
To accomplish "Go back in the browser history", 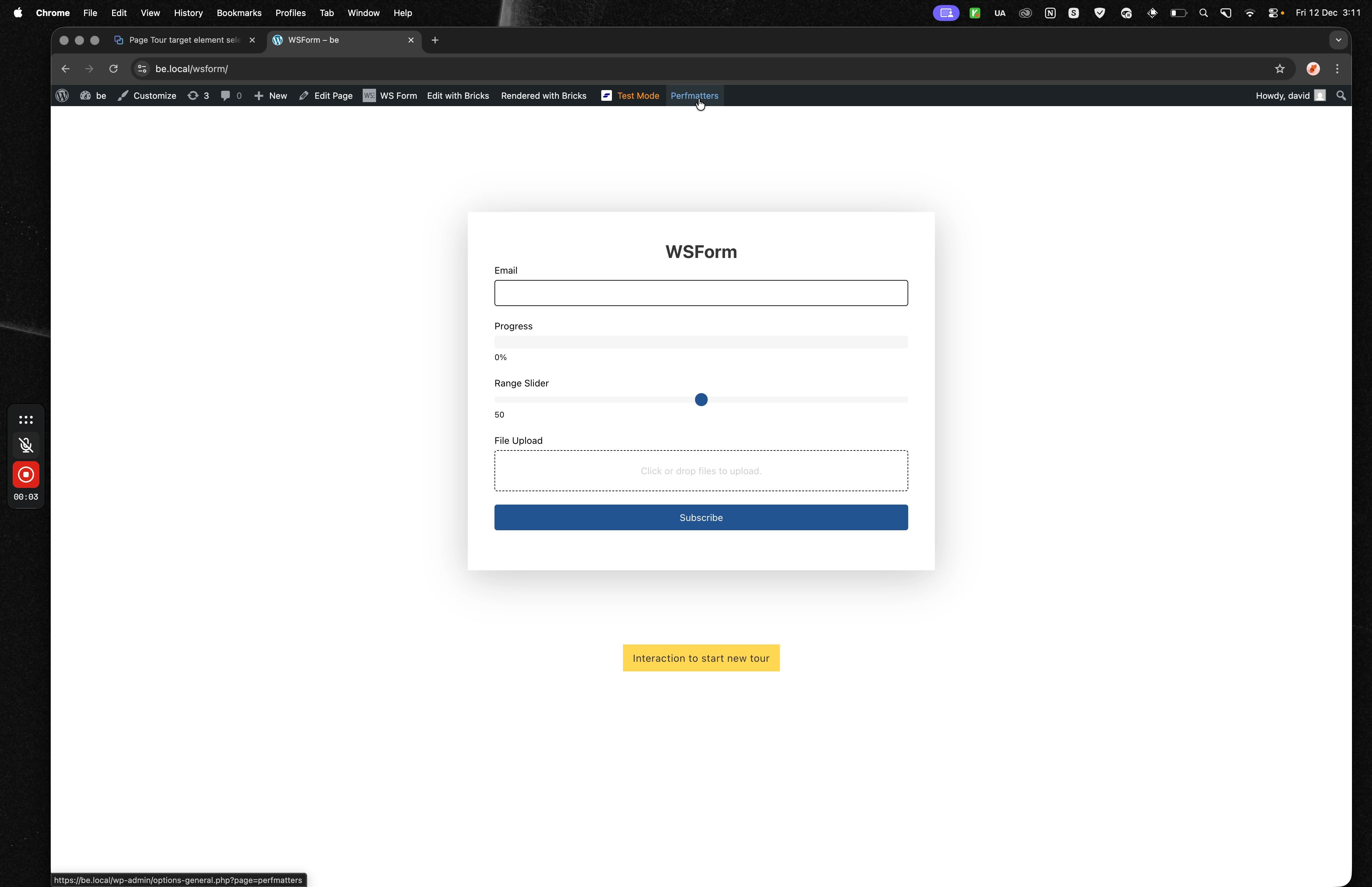I will (66, 69).
